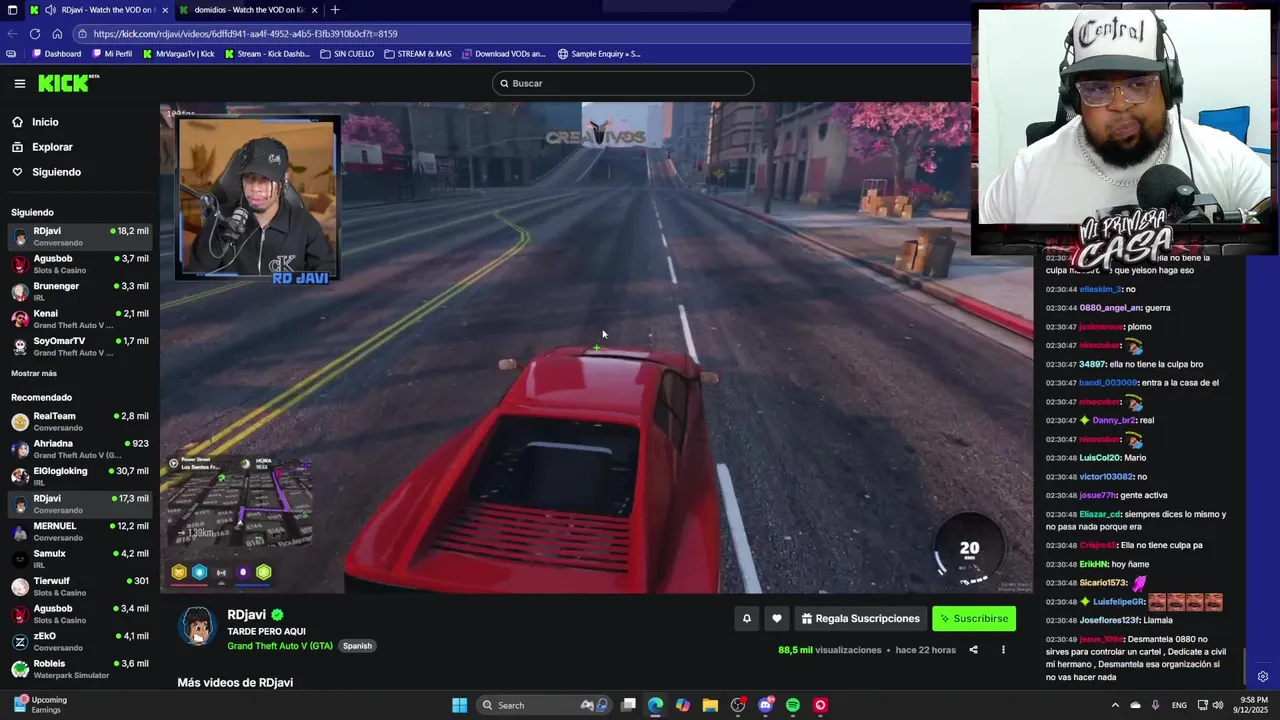Show hidden system tray icons
This screenshot has height=720, width=1280.
1115,705
